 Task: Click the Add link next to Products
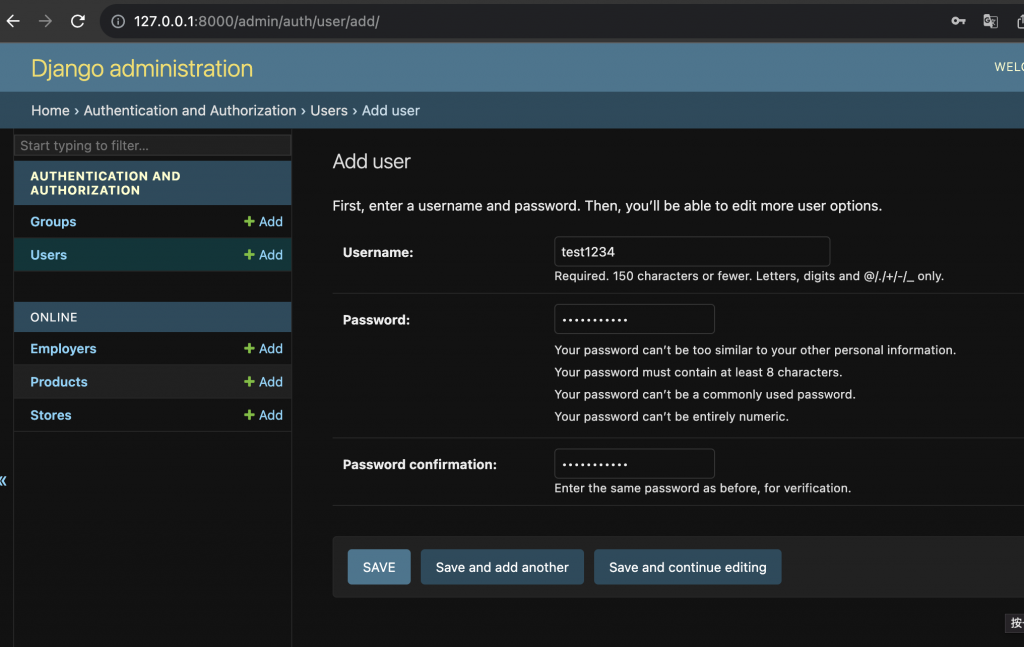click(x=263, y=382)
